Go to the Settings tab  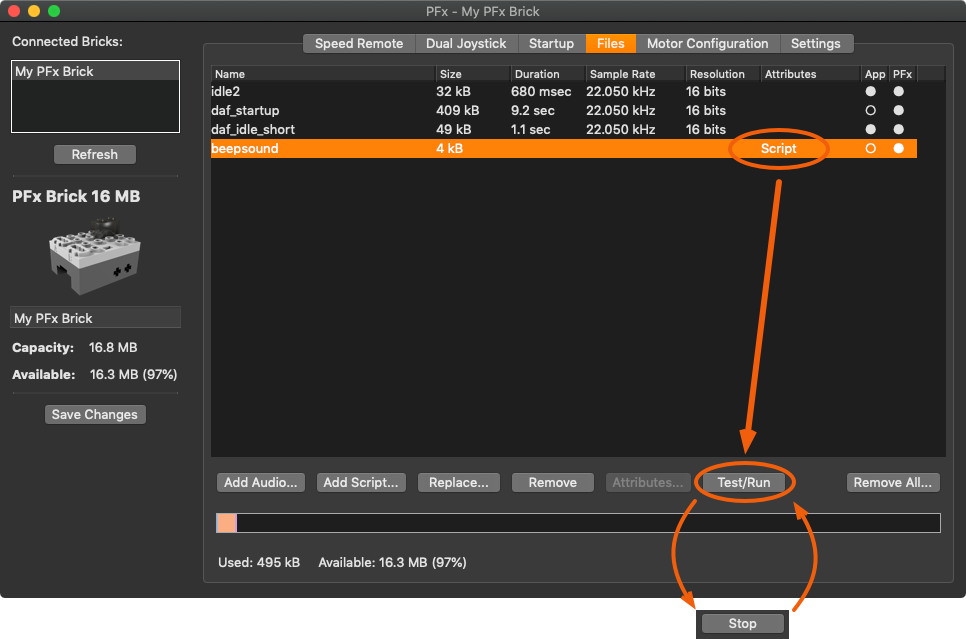tap(816, 44)
